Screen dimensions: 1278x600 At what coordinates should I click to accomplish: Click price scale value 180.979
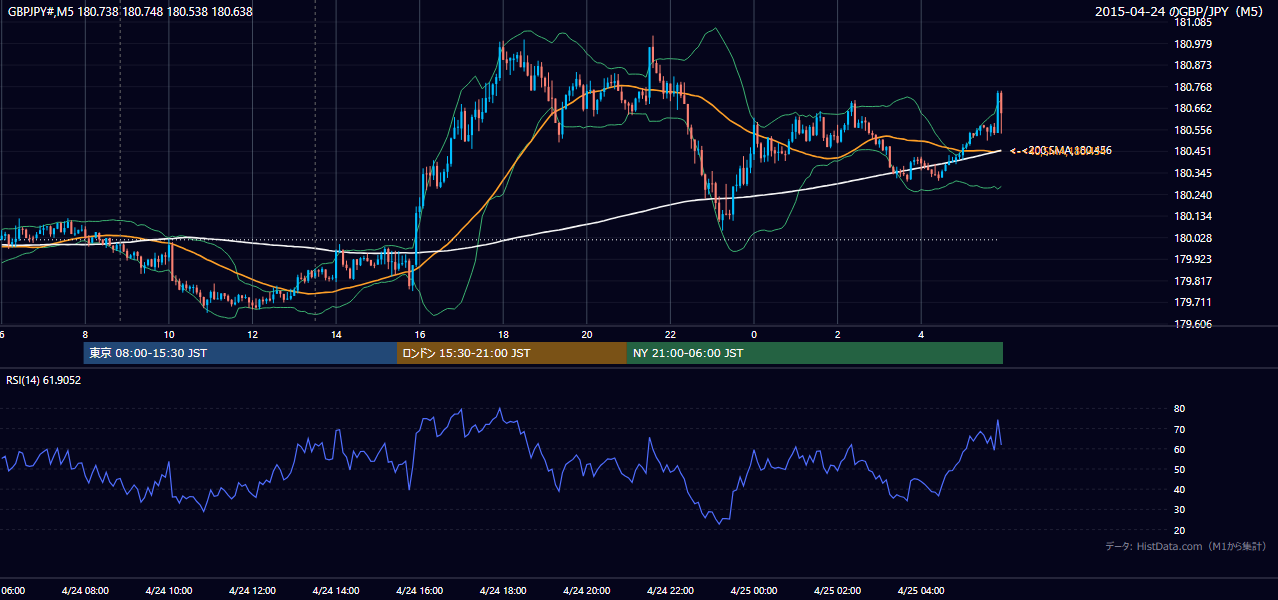click(x=1191, y=44)
